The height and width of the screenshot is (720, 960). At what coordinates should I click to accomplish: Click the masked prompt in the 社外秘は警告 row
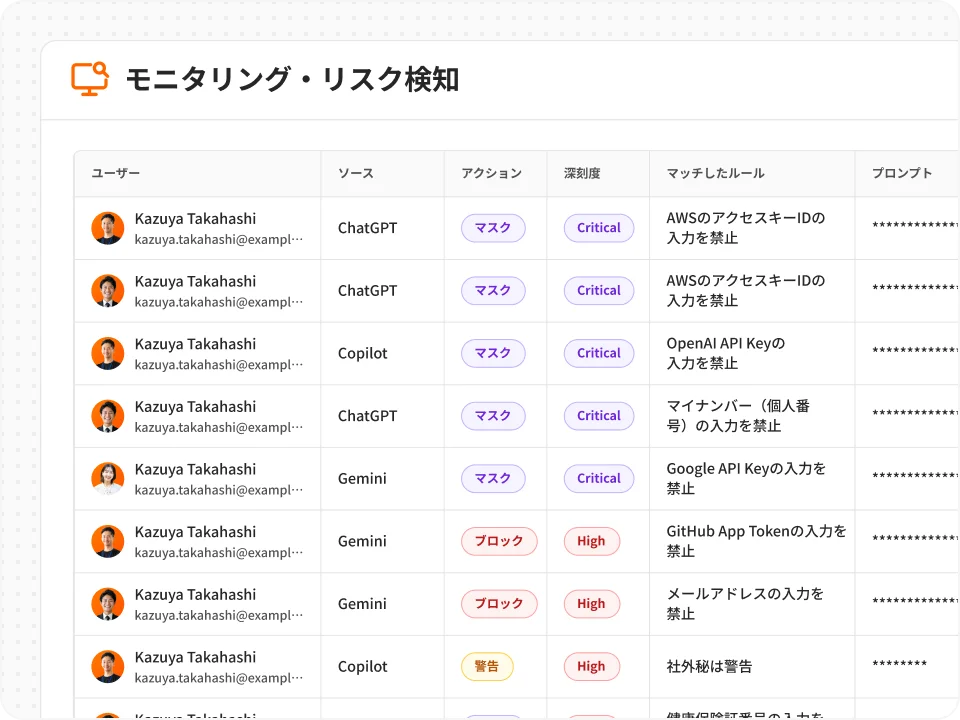[x=899, y=667]
